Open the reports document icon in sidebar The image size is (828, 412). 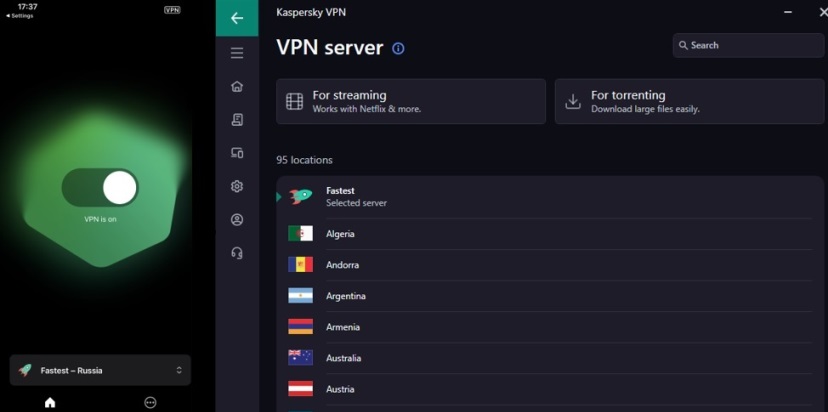click(237, 119)
